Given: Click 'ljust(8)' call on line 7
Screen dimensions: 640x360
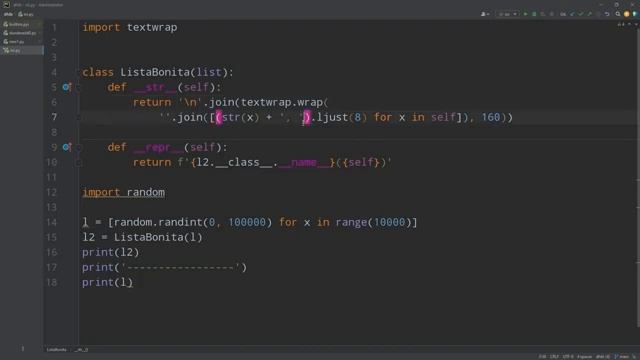Looking at the screenshot, I should point(342,117).
